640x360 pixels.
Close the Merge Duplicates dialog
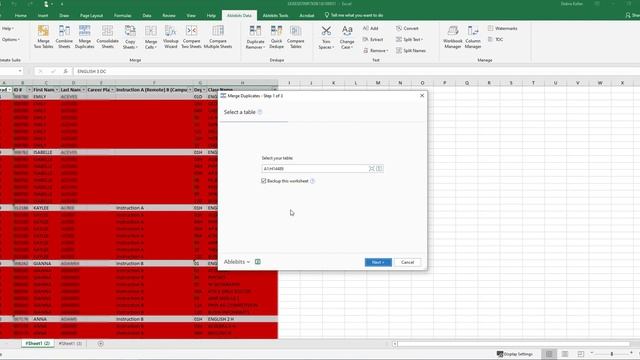[x=422, y=96]
